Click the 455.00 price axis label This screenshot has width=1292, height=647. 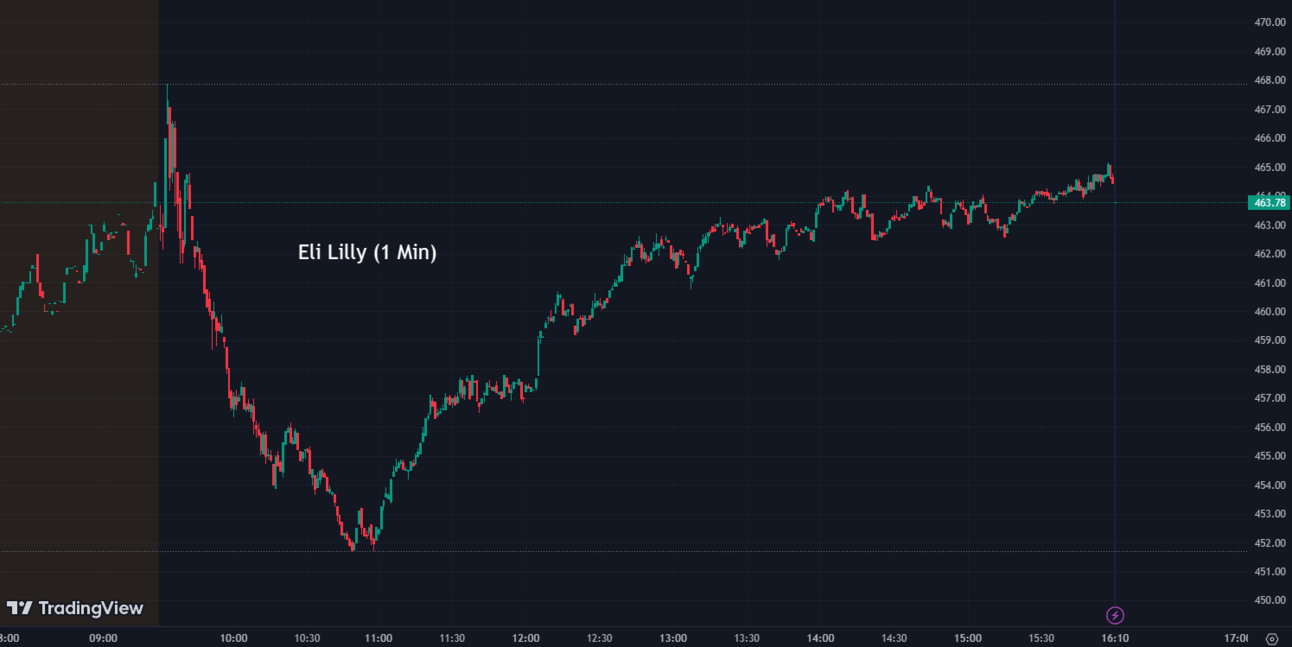(x=1268, y=456)
